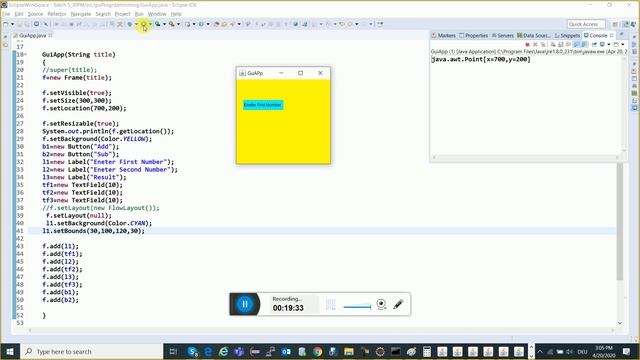This screenshot has width=640, height=360.
Task: Click the Save toolbar icon
Action: pos(19,24)
